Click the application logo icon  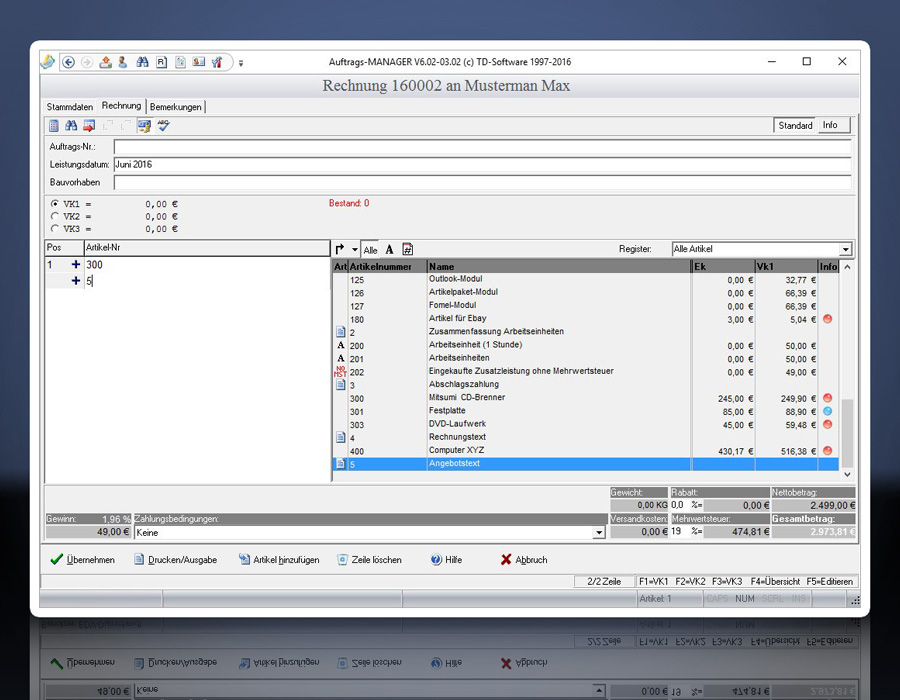coord(48,61)
